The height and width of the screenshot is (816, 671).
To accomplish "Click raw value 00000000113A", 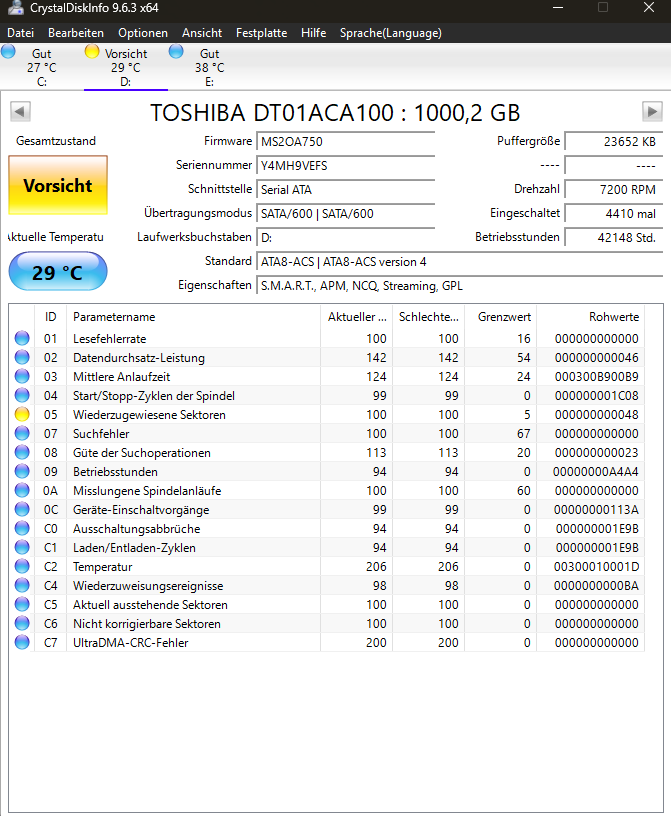I will [596, 509].
